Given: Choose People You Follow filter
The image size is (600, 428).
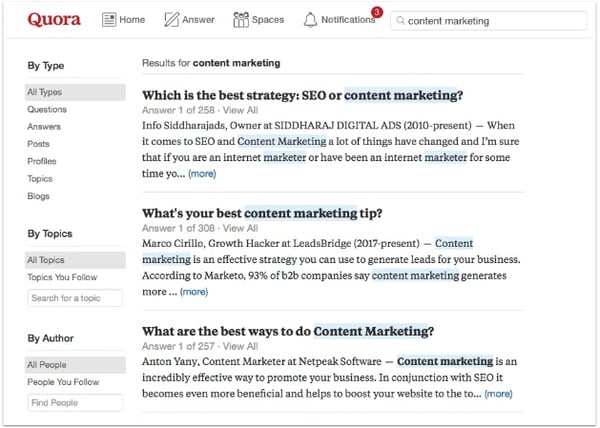Looking at the screenshot, I should (x=63, y=382).
